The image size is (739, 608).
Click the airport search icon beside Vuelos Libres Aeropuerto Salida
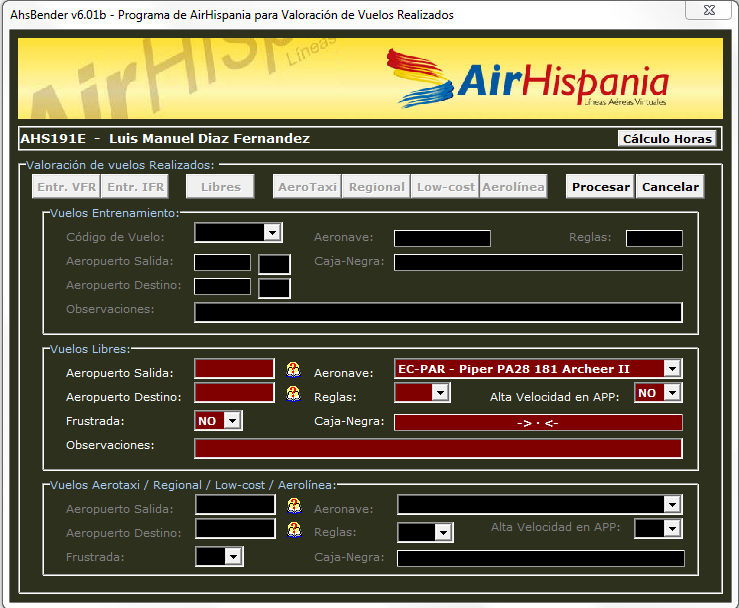tap(293, 369)
